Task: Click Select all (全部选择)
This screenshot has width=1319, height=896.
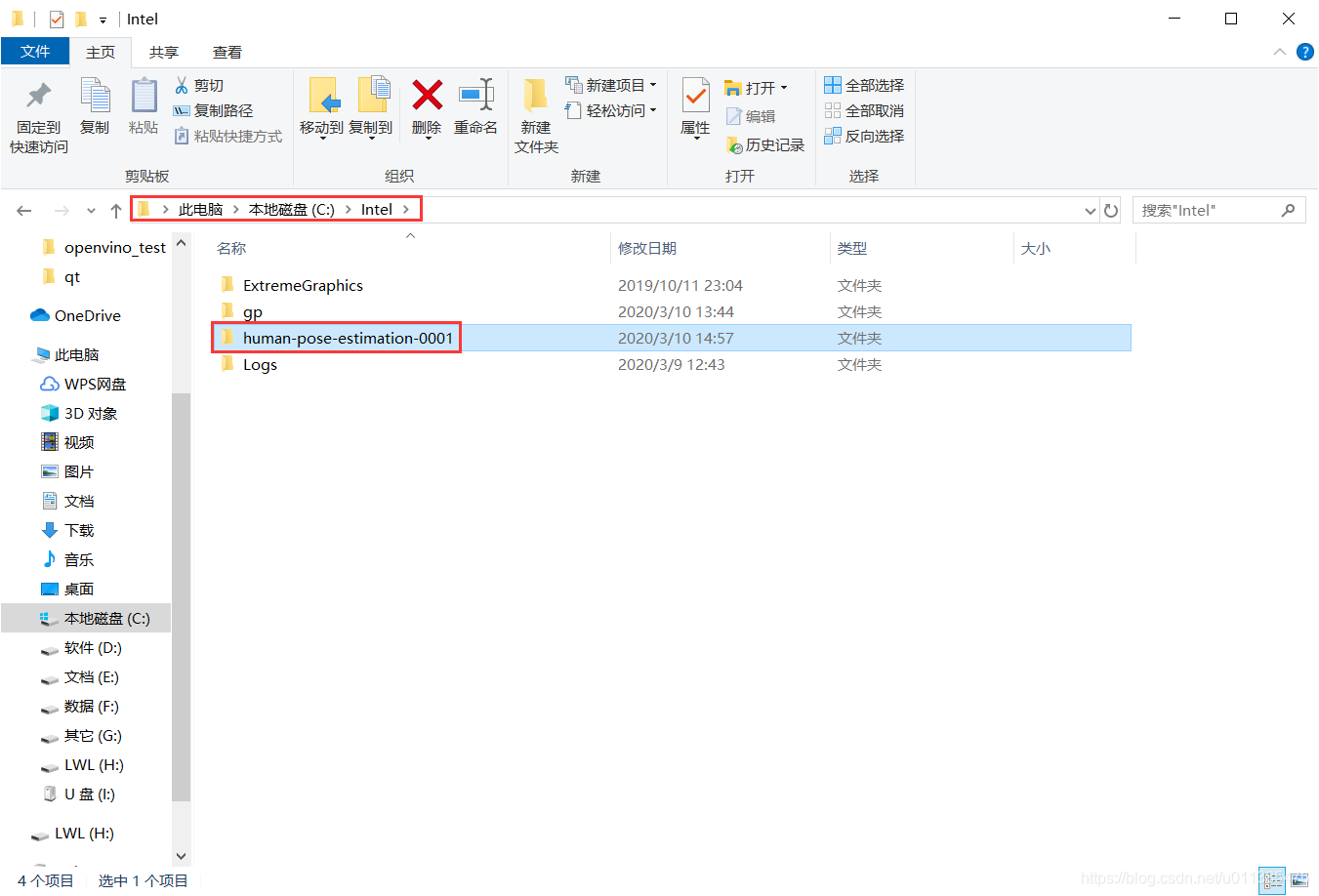Action: click(x=864, y=86)
